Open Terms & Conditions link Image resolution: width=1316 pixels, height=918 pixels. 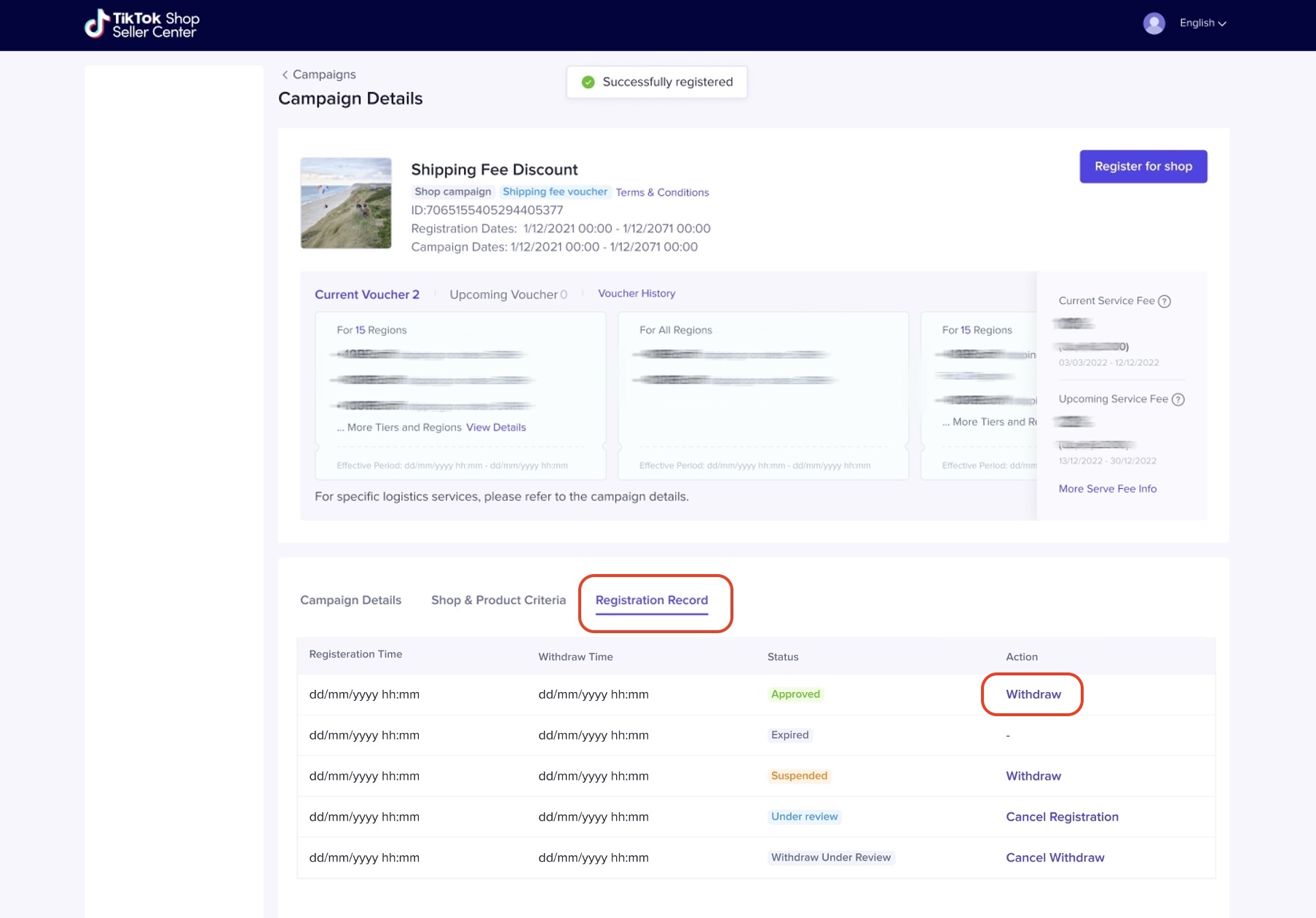[x=662, y=193]
